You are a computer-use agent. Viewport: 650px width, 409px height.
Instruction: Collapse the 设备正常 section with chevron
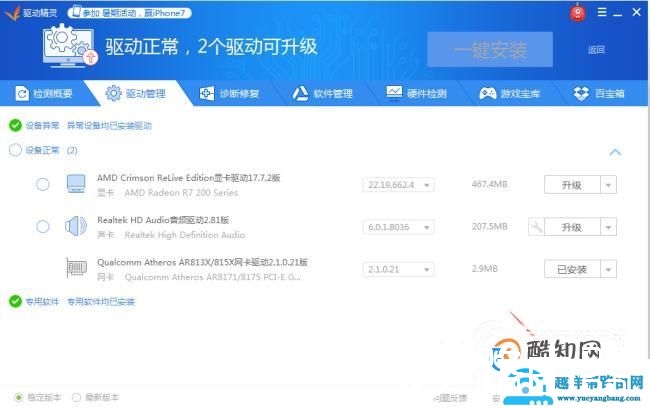click(615, 152)
